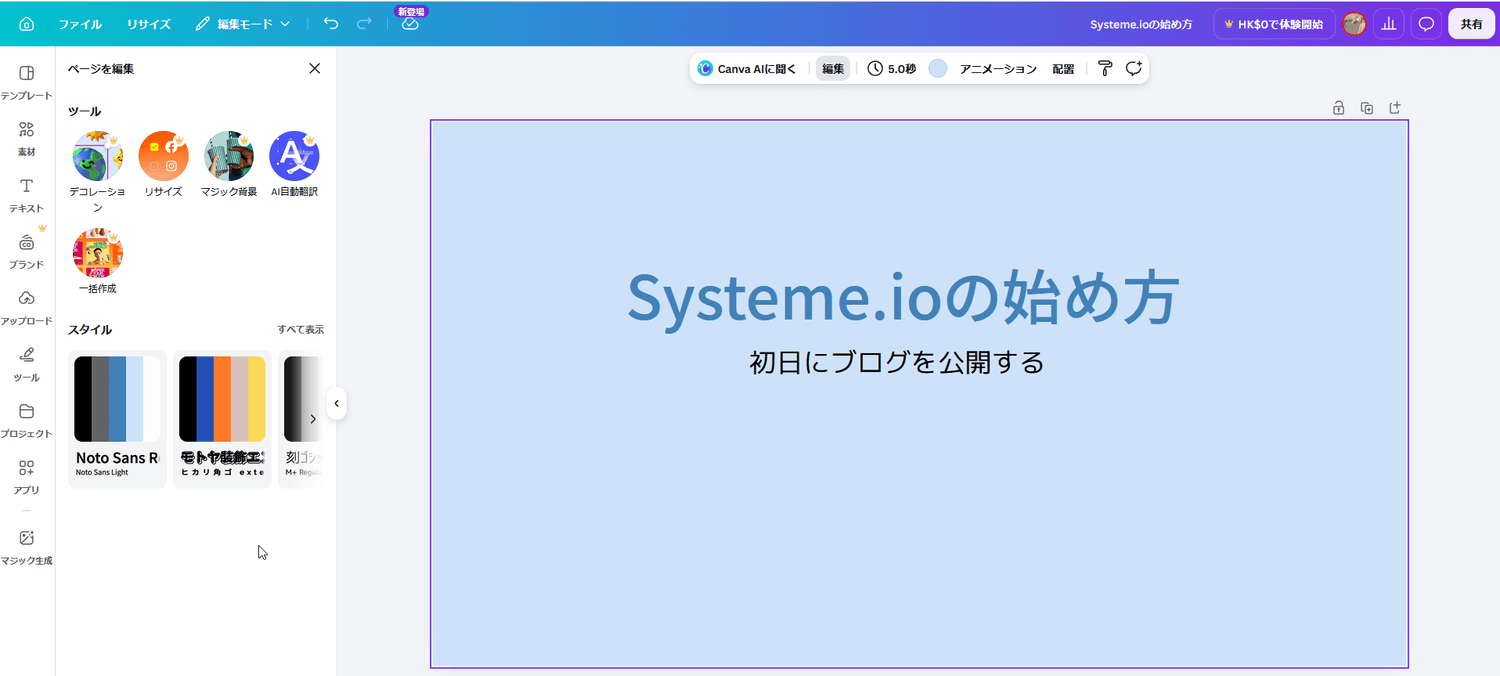
Task: Redo the last action
Action: 364,24
